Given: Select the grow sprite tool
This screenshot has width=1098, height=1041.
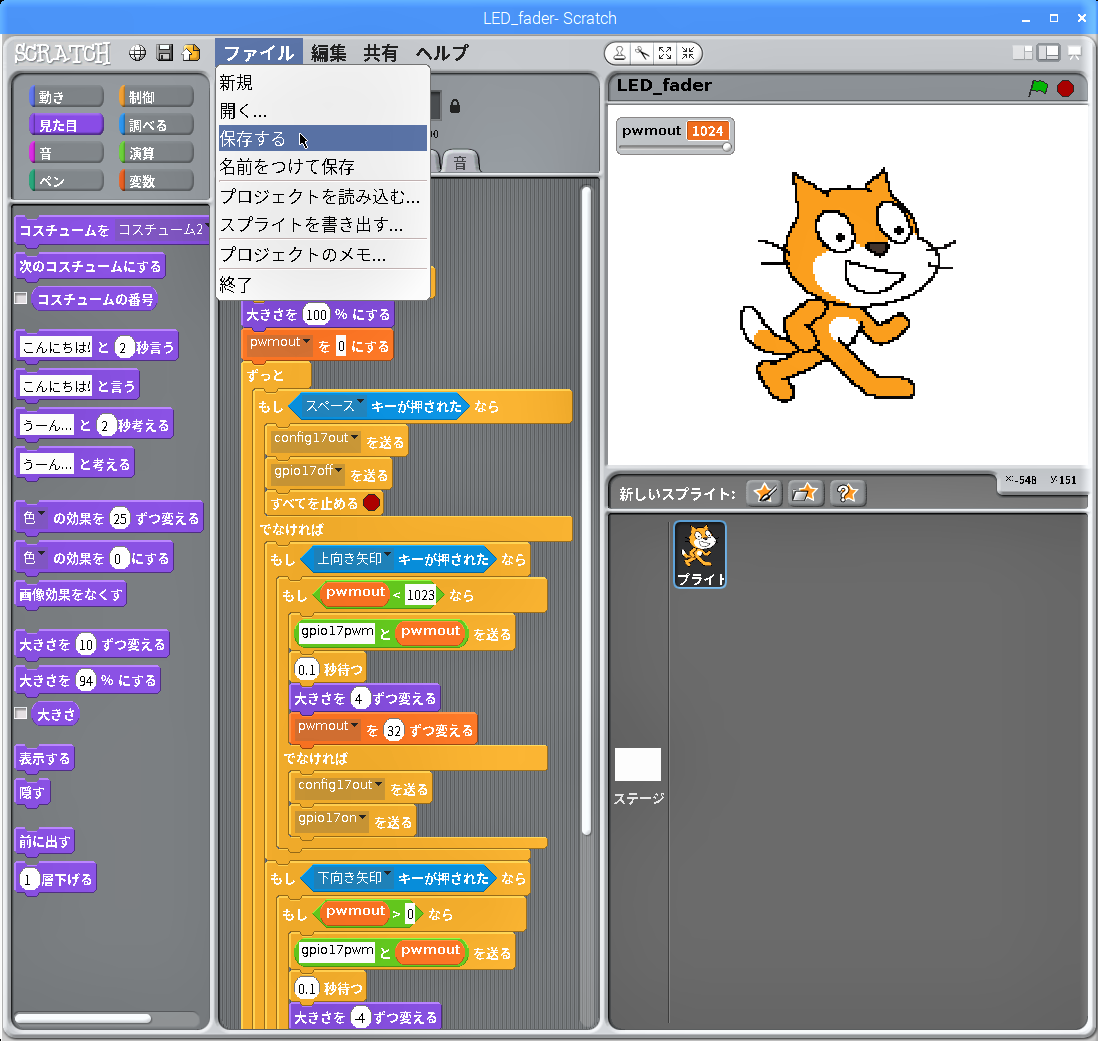Looking at the screenshot, I should pyautogui.click(x=665, y=53).
